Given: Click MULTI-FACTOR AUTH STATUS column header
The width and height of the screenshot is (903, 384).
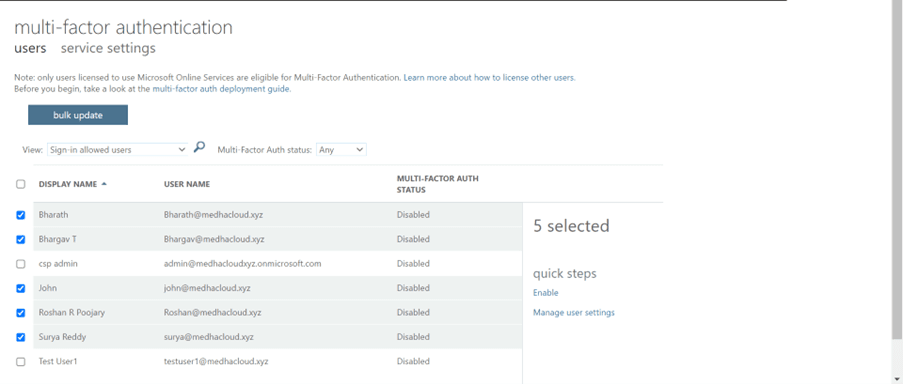Looking at the screenshot, I should [x=438, y=184].
